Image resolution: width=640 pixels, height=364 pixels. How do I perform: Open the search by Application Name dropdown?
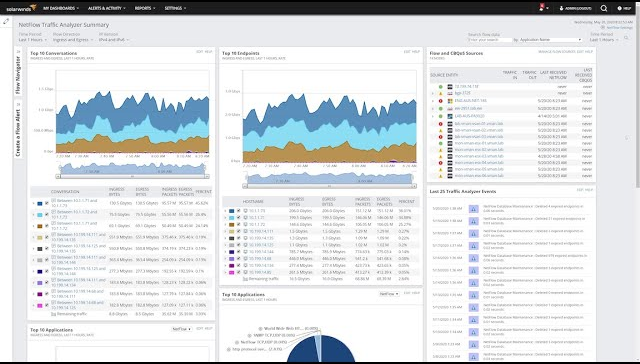point(550,40)
